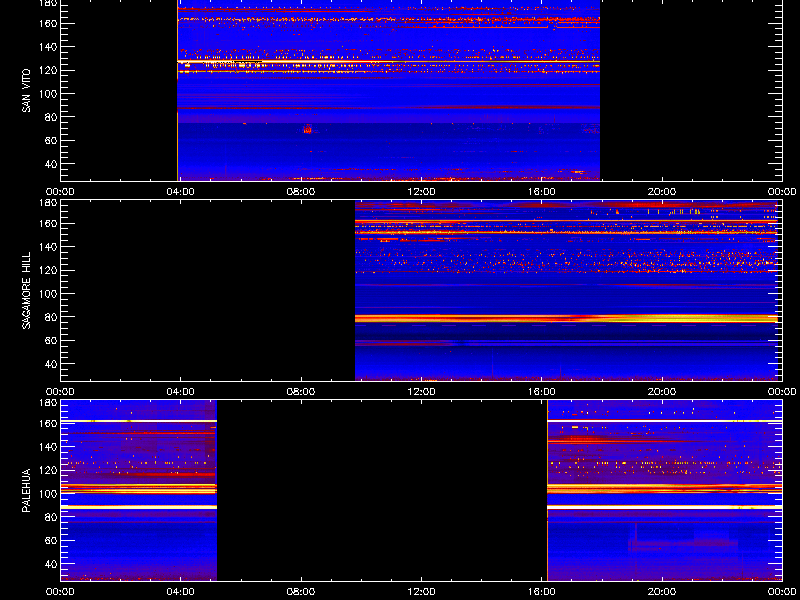This screenshot has height=600, width=800.
Task: Click the 20:00 time label under the Sagamore Hill panel
Action: coord(662,392)
